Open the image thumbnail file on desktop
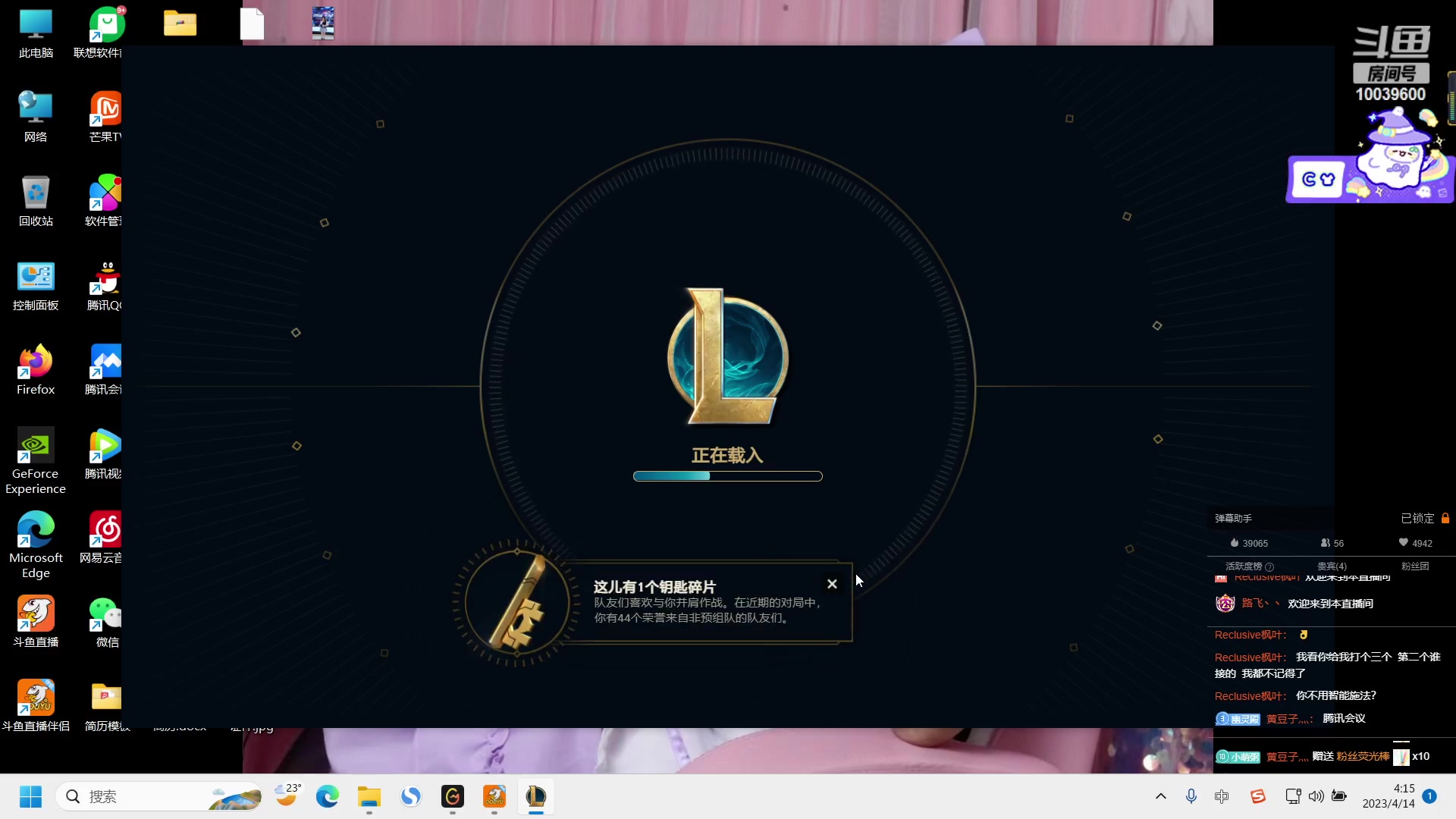 click(323, 24)
